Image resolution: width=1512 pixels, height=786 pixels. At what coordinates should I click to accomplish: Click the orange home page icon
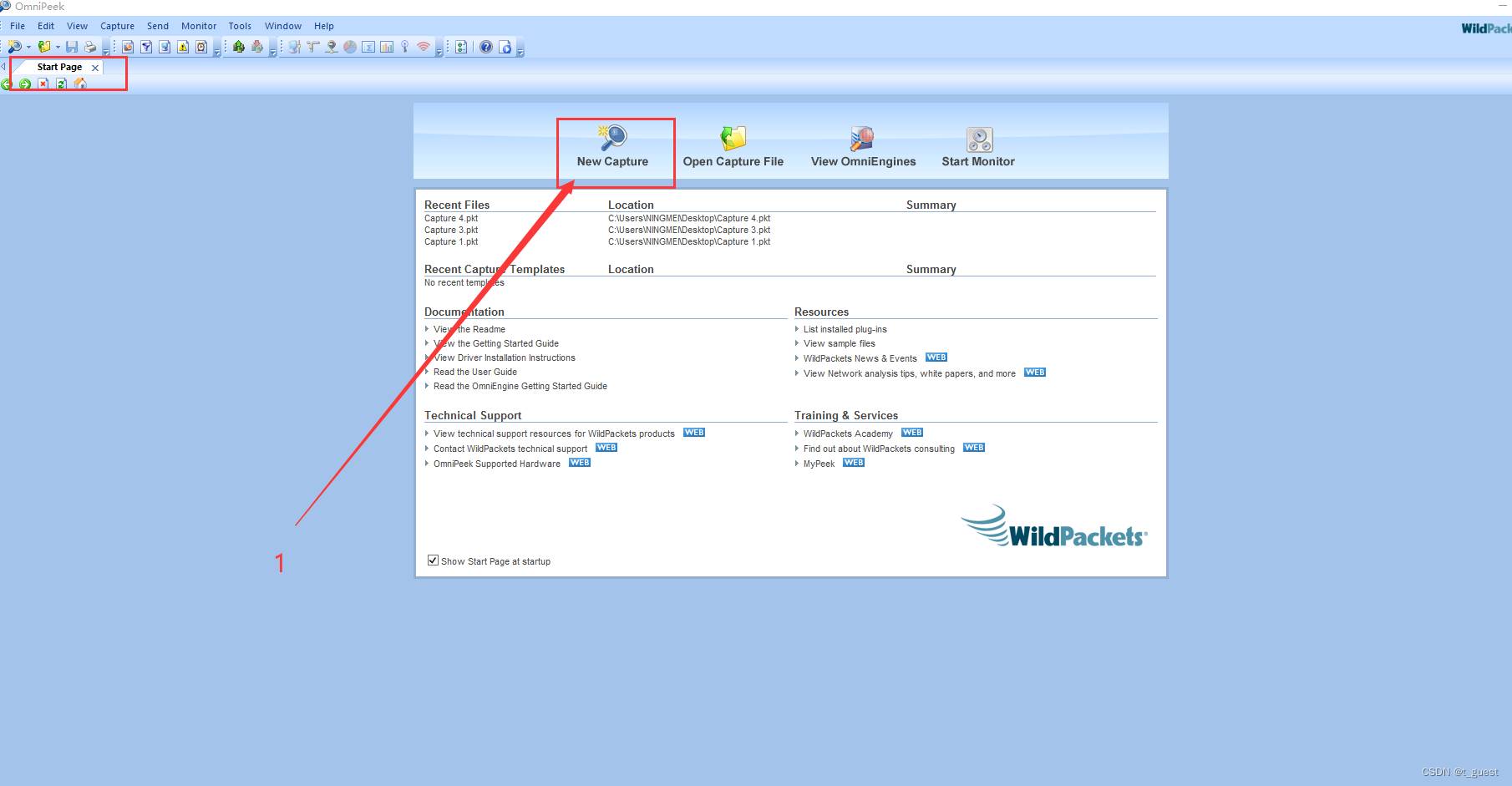[80, 84]
